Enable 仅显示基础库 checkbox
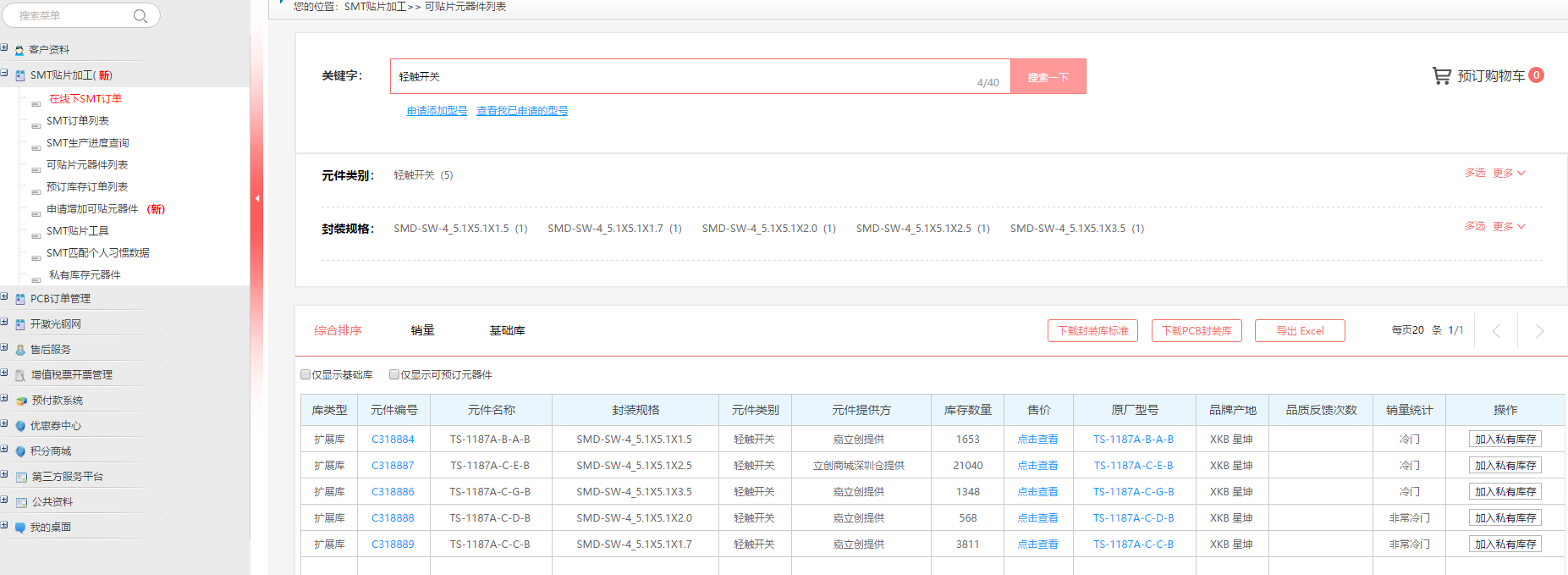The height and width of the screenshot is (575, 1568). 305,374
